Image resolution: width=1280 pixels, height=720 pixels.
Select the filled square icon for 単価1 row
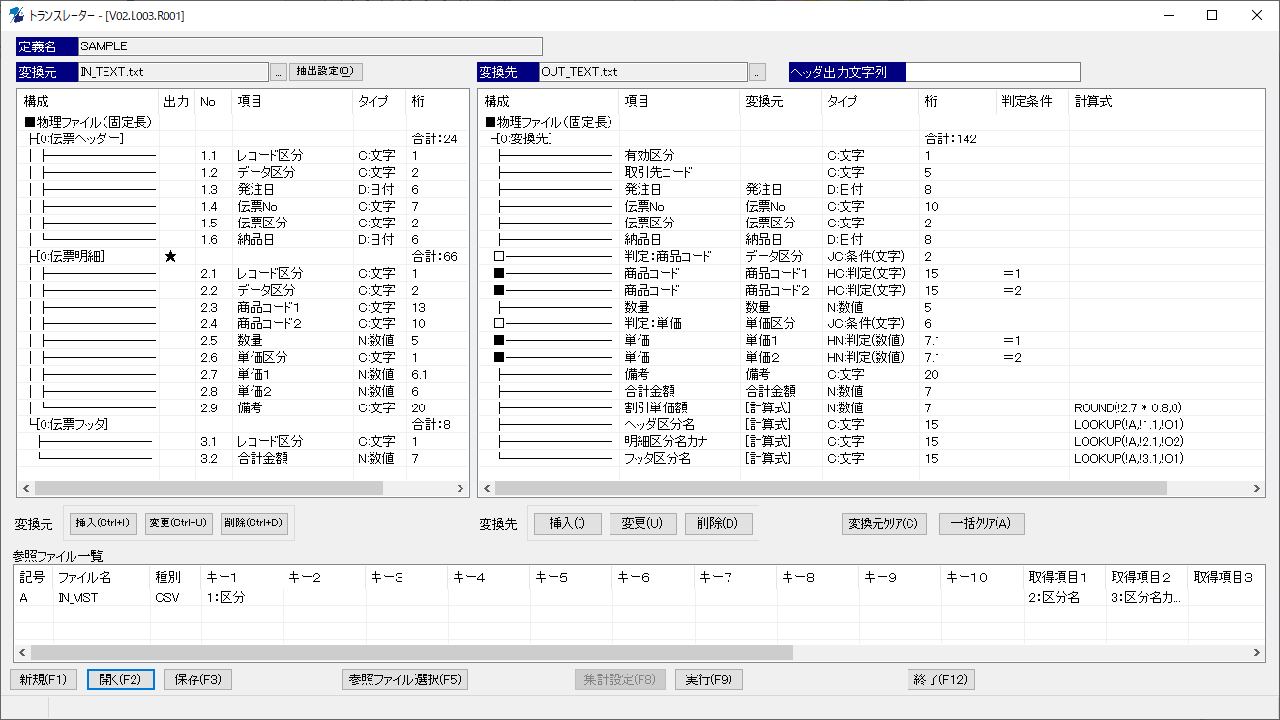(x=499, y=341)
